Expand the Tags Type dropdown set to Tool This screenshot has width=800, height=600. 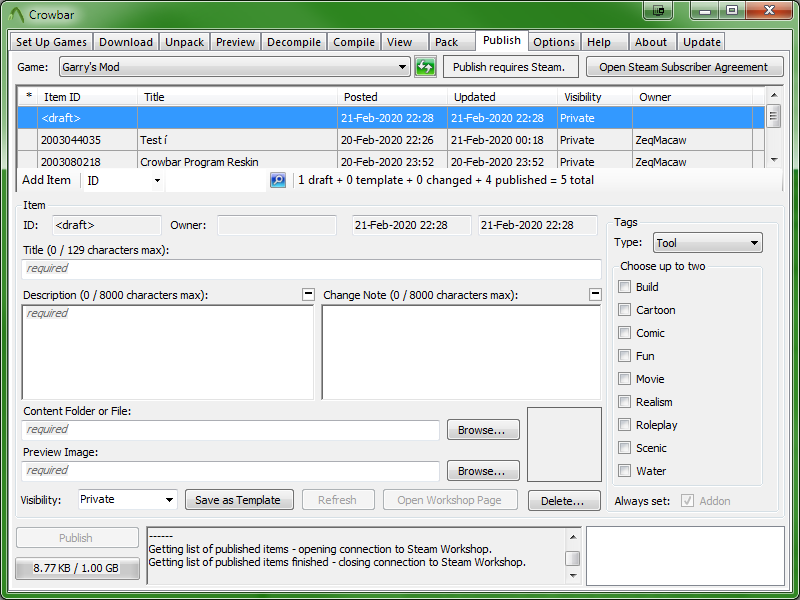[x=708, y=243]
